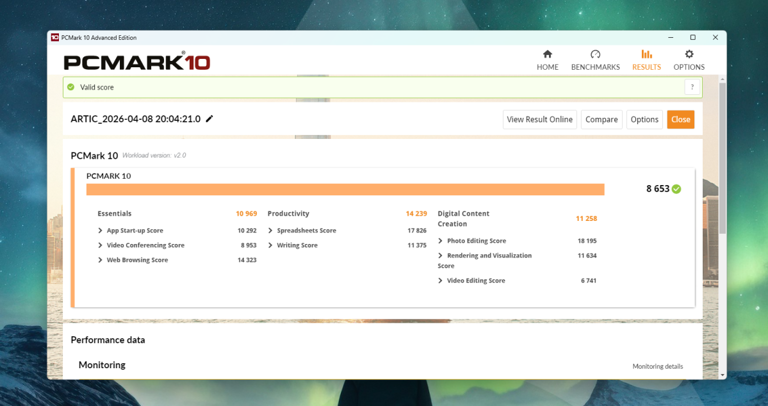The height and width of the screenshot is (406, 768).
Task: Expand Photo Editing Score
Action: pos(440,241)
